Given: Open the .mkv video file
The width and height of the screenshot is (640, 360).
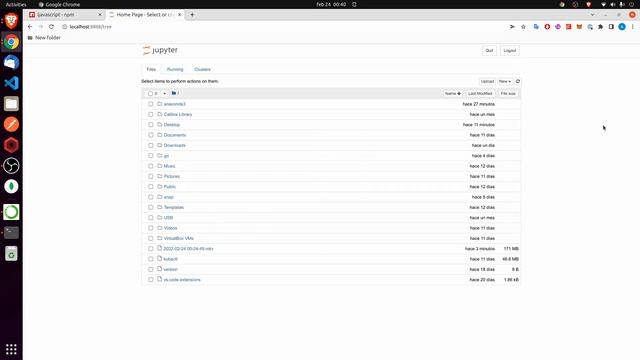Looking at the screenshot, I should (188, 249).
